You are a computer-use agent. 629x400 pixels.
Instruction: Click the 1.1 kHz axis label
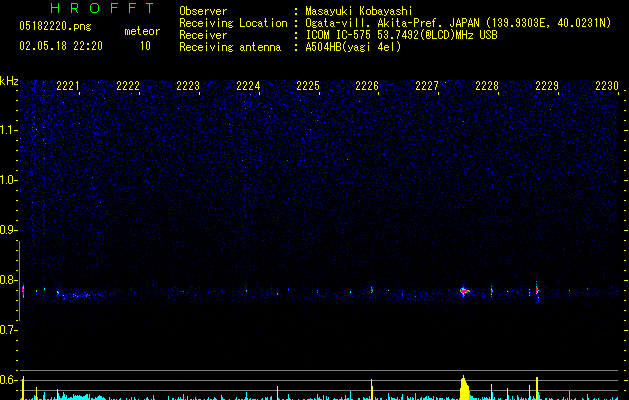[8, 130]
